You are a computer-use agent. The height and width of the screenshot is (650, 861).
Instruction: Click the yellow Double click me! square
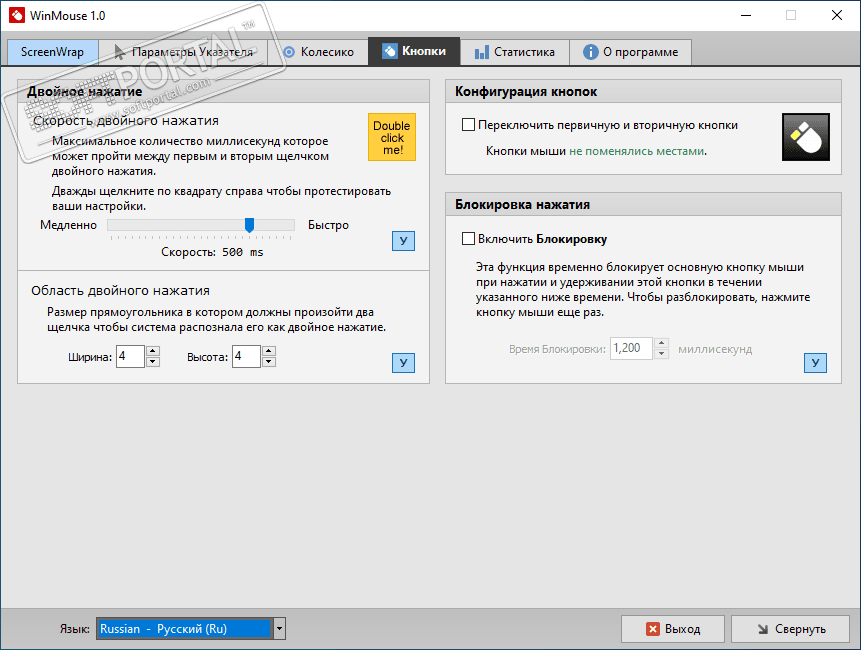pyautogui.click(x=392, y=137)
